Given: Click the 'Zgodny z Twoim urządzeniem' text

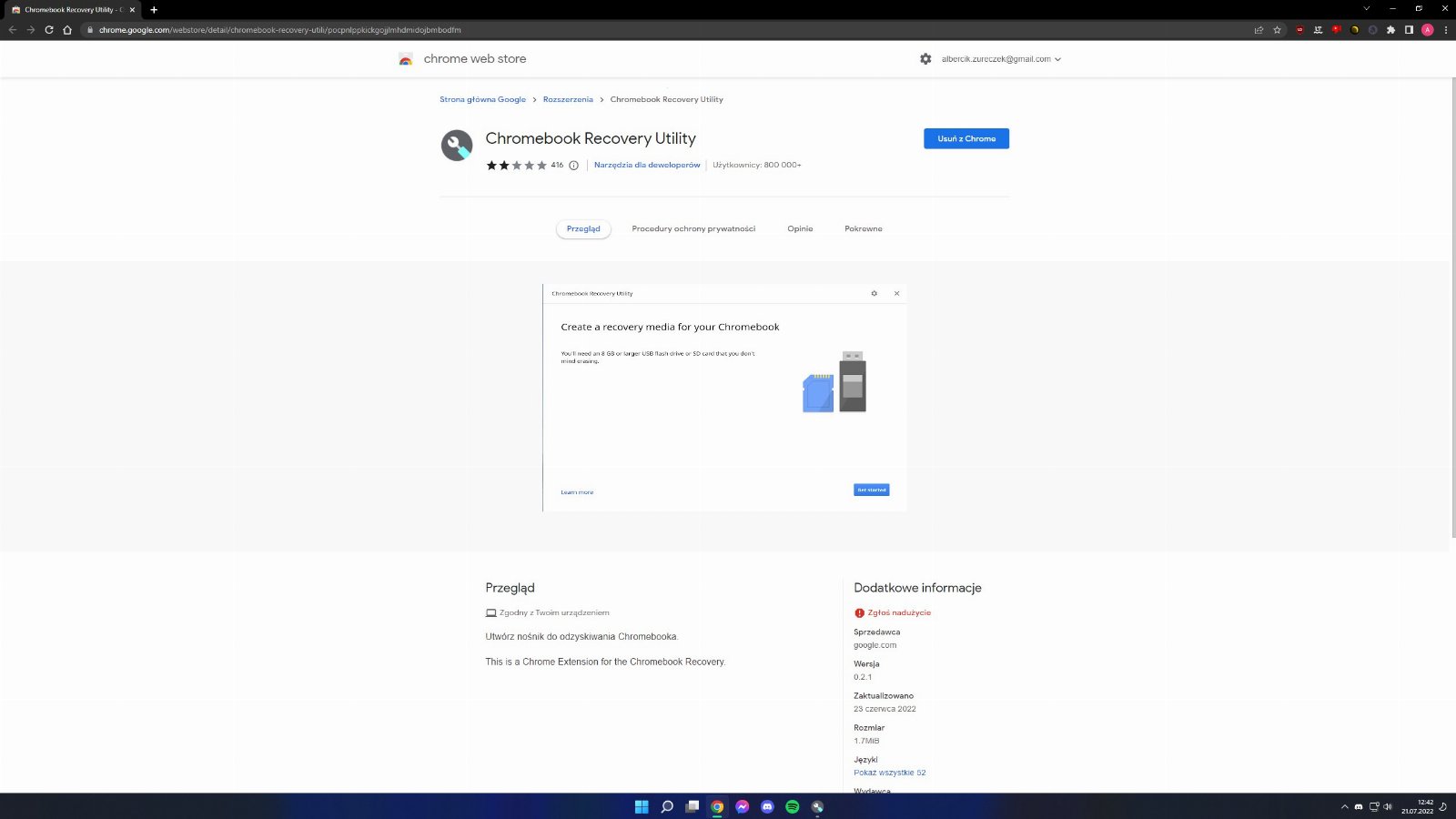Looking at the screenshot, I should pyautogui.click(x=554, y=613).
